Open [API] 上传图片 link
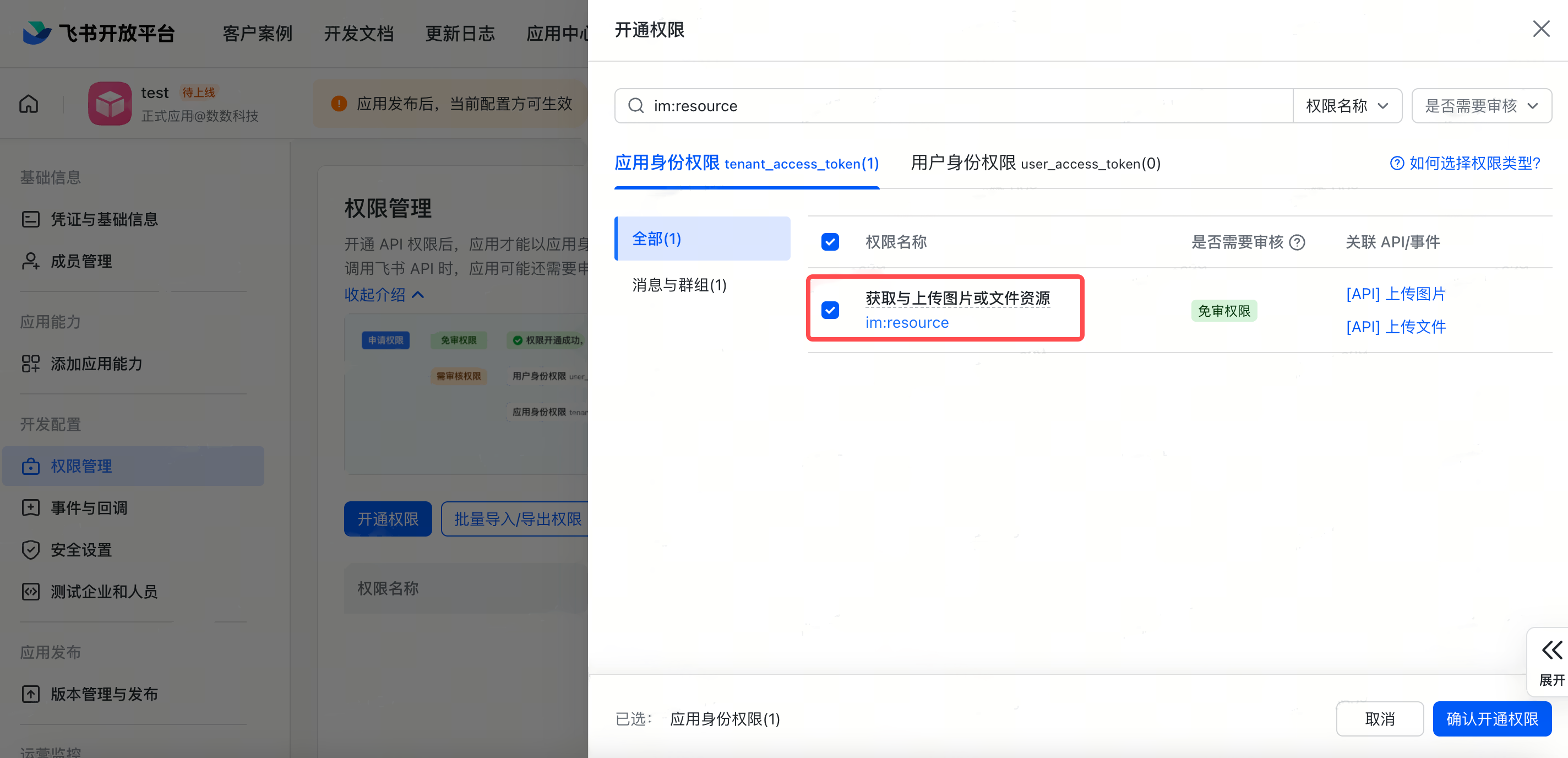1568x758 pixels. 1395,294
